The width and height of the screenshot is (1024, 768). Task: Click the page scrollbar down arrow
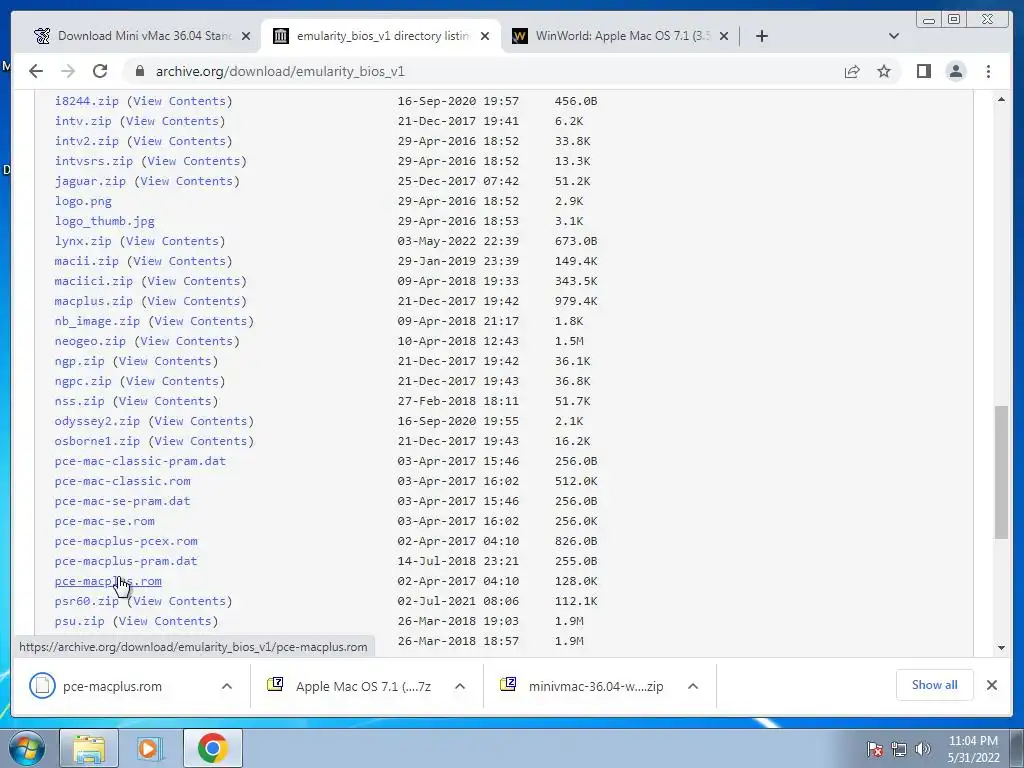[x=1001, y=648]
